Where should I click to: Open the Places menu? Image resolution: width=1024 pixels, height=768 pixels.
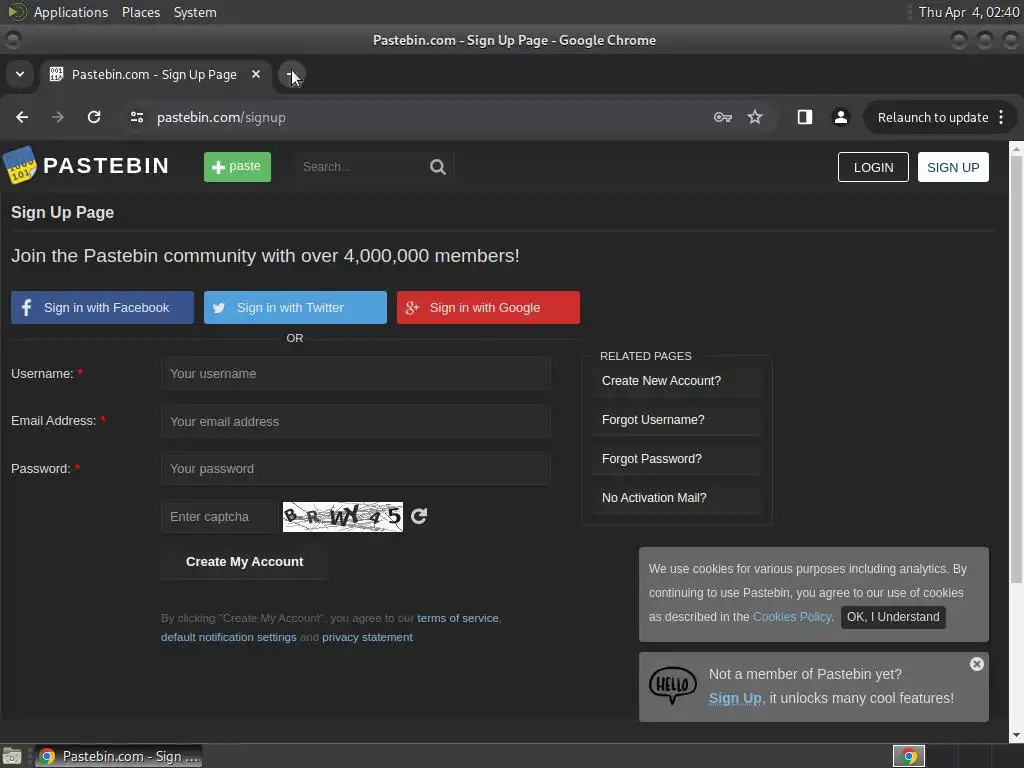(140, 12)
